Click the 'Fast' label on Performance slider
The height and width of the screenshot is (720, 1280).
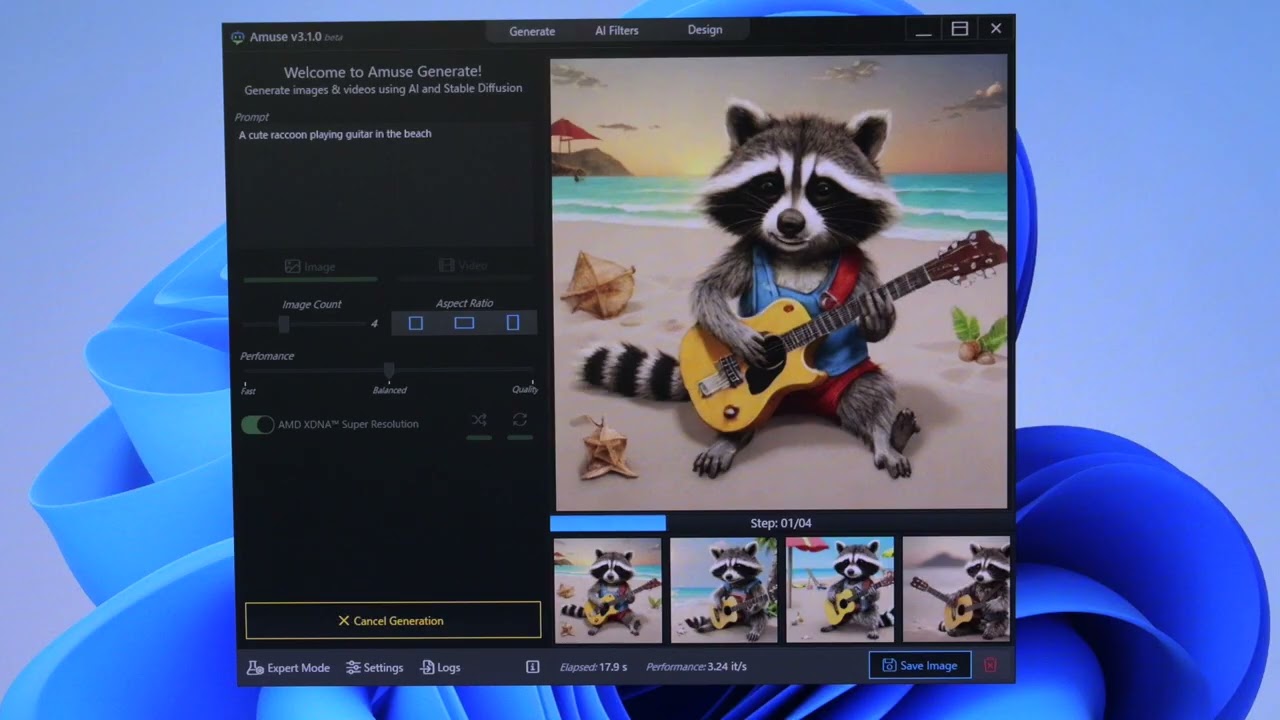pos(248,391)
